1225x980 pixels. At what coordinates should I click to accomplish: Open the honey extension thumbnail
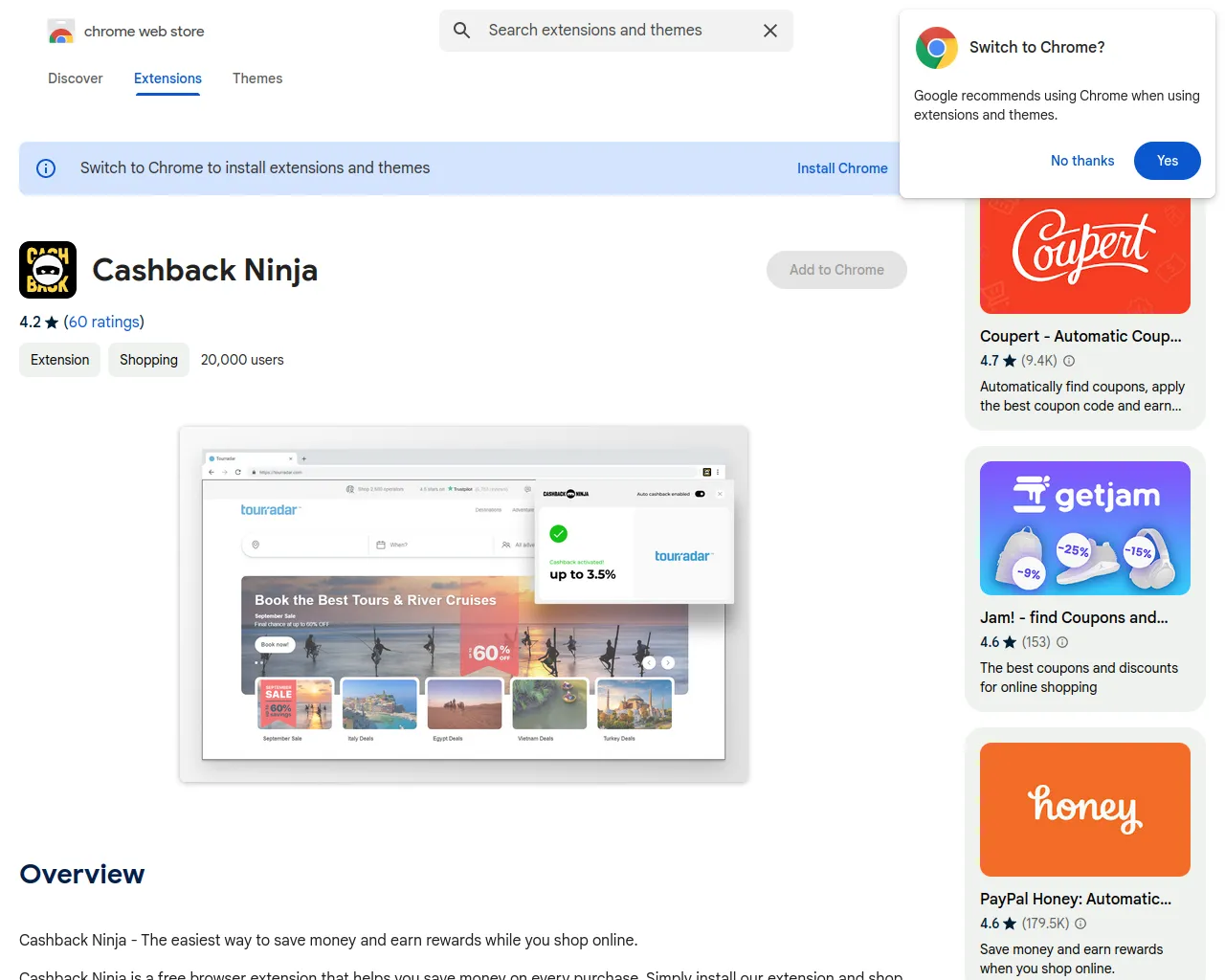coord(1085,810)
